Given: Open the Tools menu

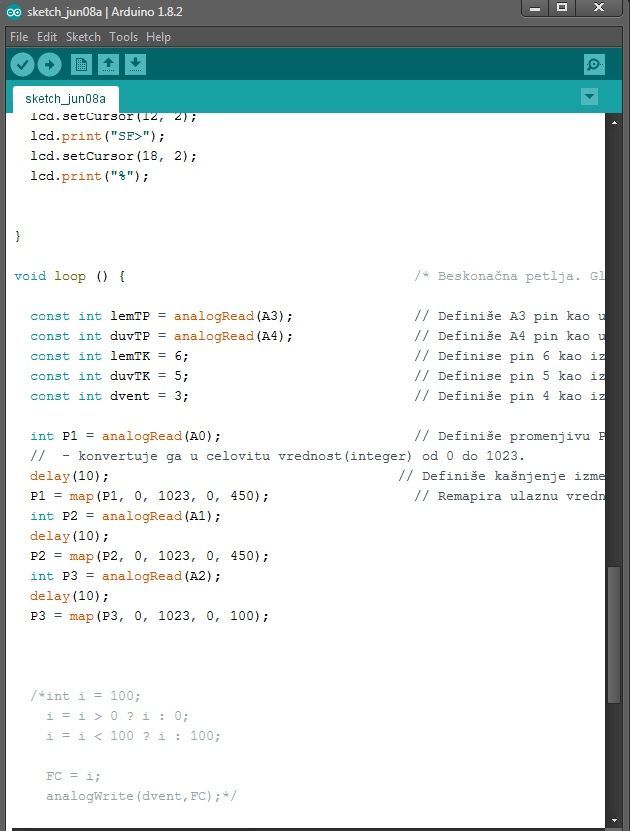Looking at the screenshot, I should pos(124,37).
